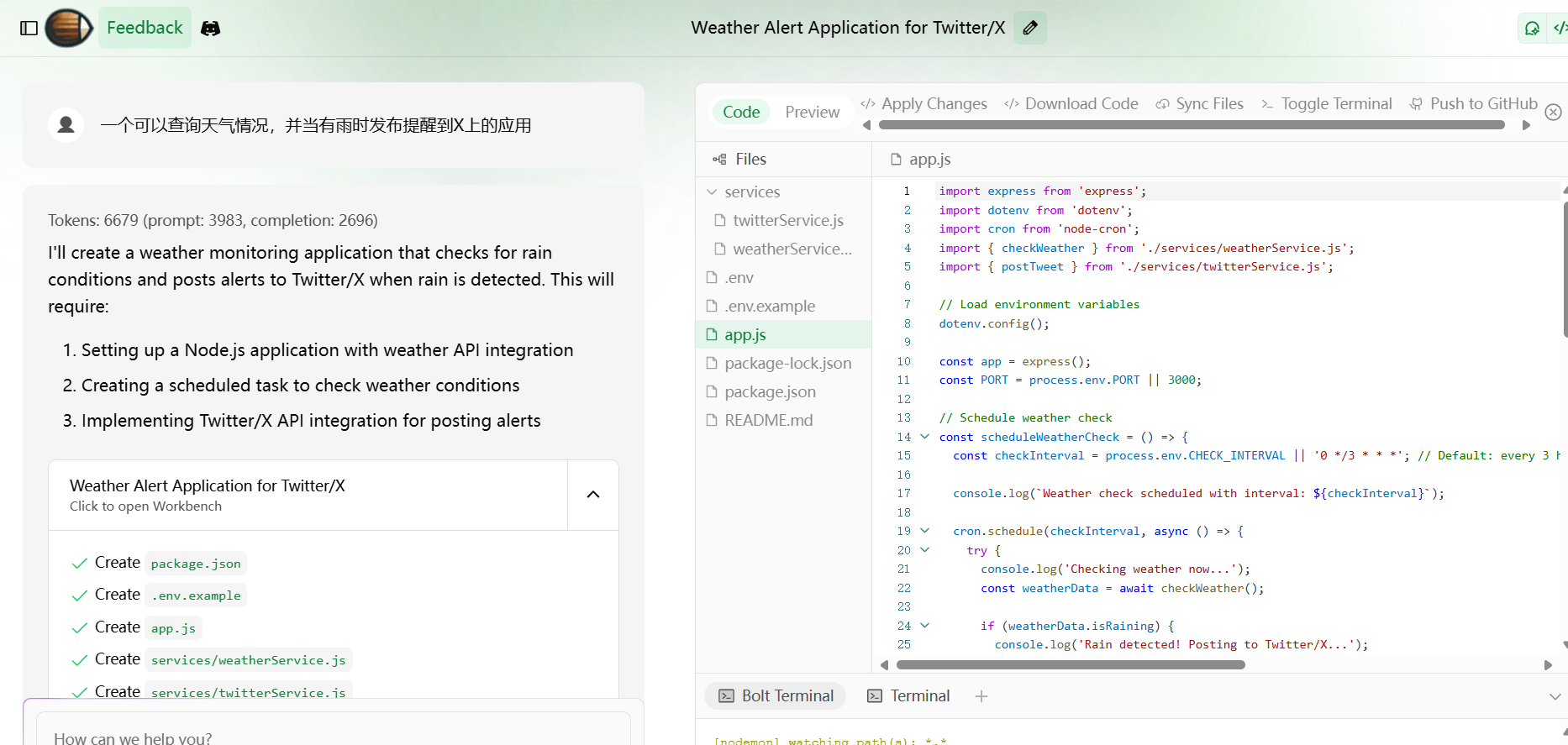Open Weather Alert Application workbench card
The image size is (1568, 745).
tap(308, 495)
